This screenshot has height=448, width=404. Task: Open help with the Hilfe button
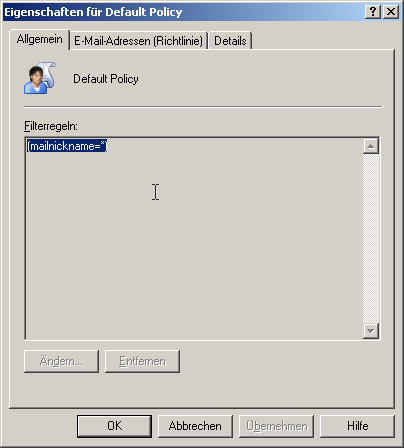click(x=357, y=426)
